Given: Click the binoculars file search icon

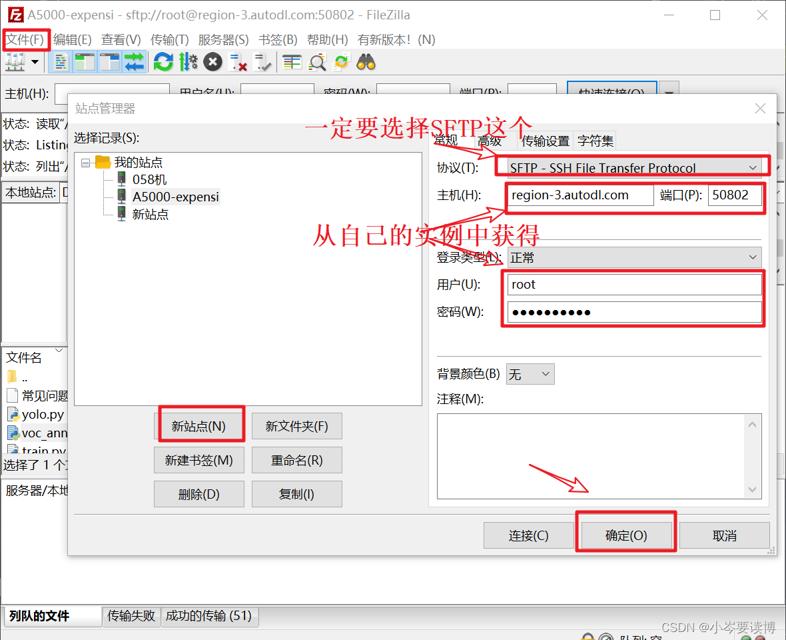Looking at the screenshot, I should [366, 63].
